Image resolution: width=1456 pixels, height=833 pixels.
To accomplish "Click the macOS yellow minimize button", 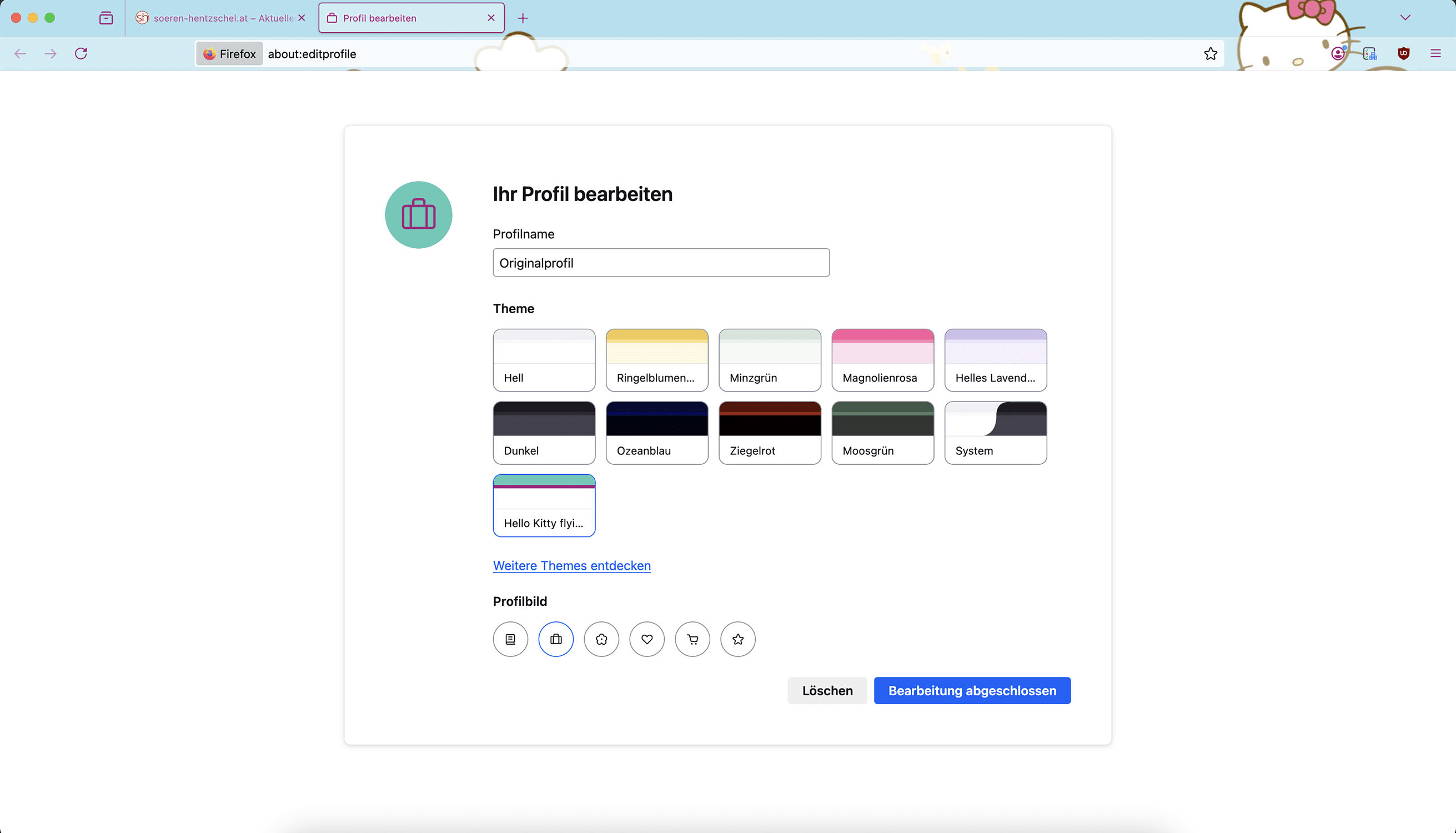I will pos(33,18).
